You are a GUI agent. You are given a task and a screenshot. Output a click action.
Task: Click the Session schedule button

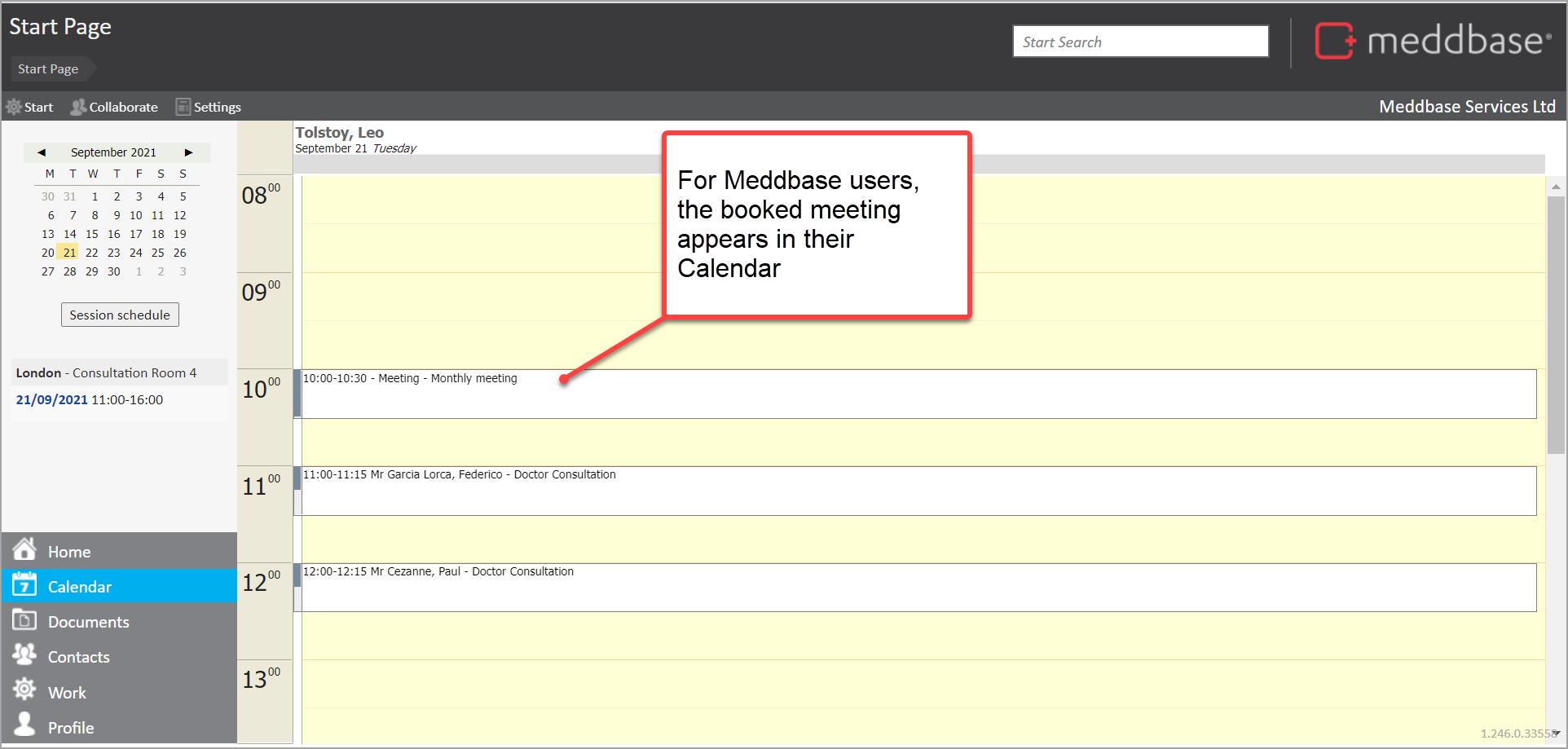[x=120, y=315]
